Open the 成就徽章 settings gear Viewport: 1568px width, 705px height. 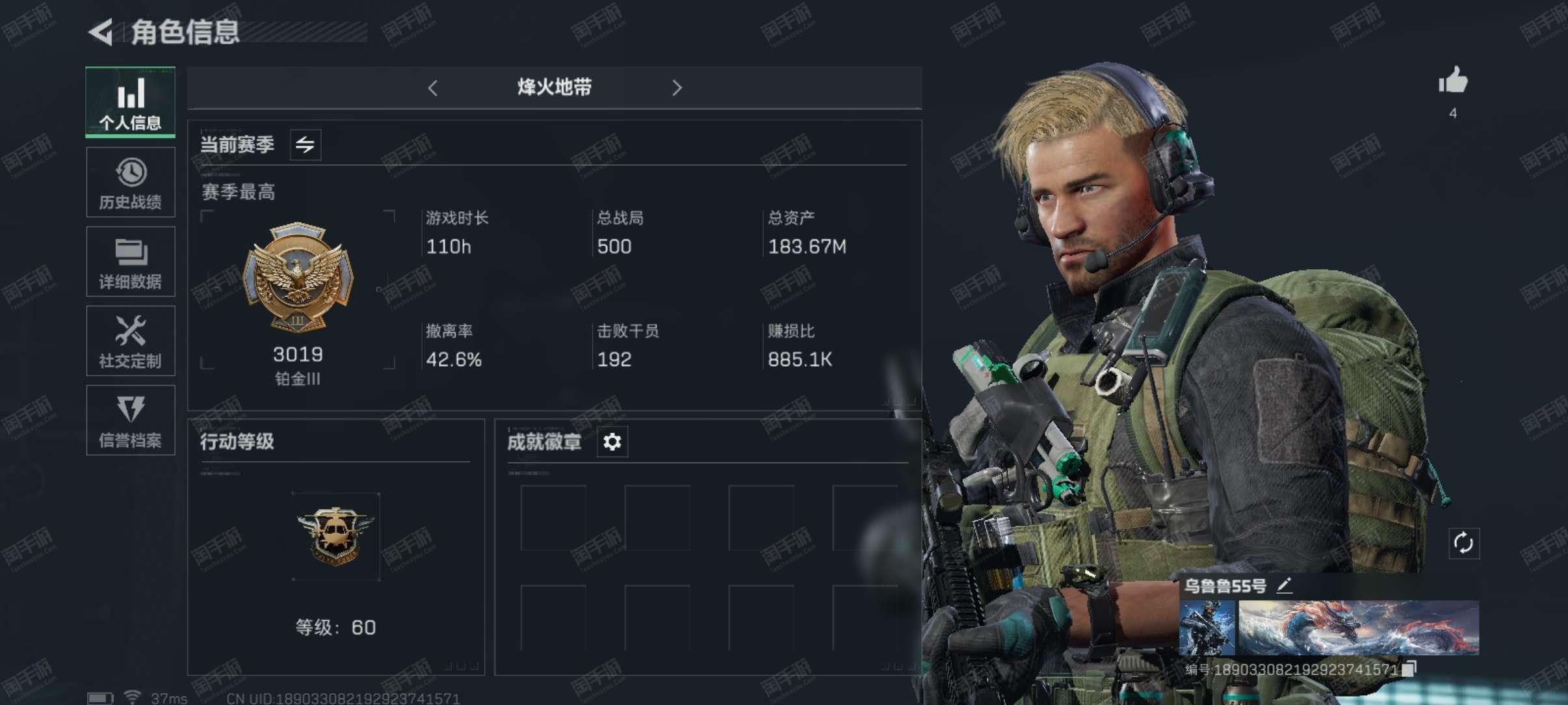tap(612, 442)
